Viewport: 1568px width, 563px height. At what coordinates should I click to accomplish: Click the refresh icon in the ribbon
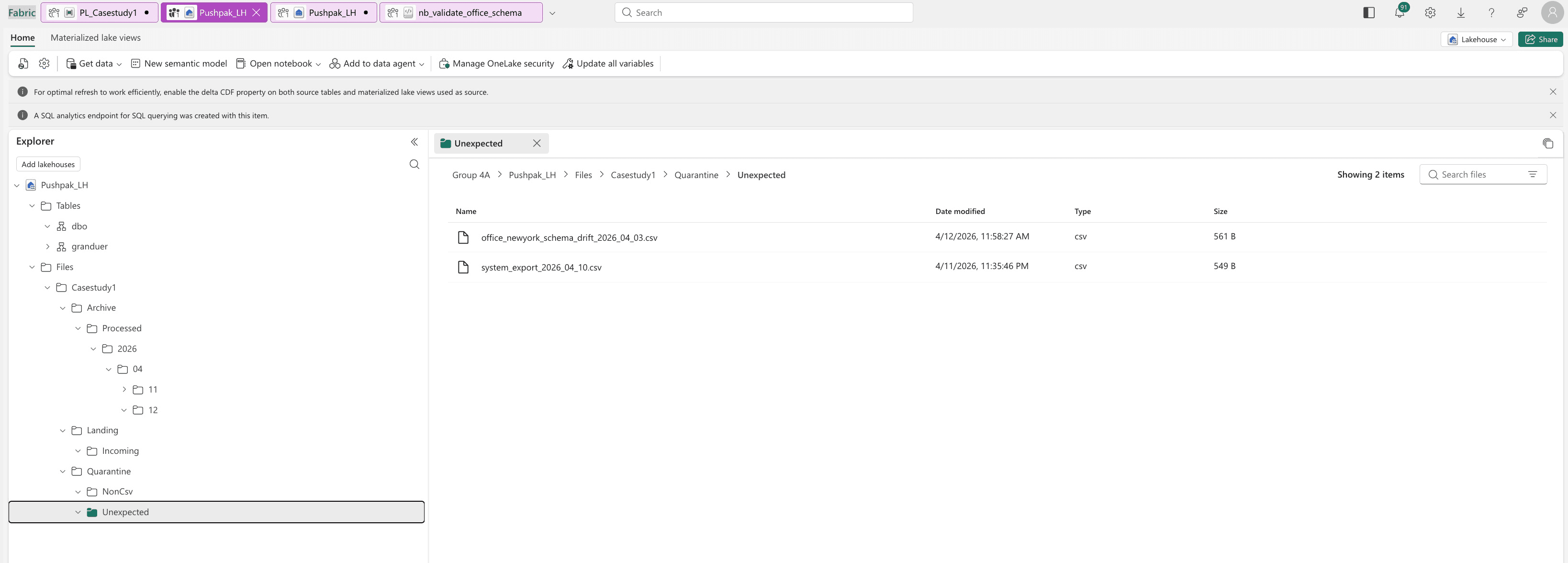point(23,63)
